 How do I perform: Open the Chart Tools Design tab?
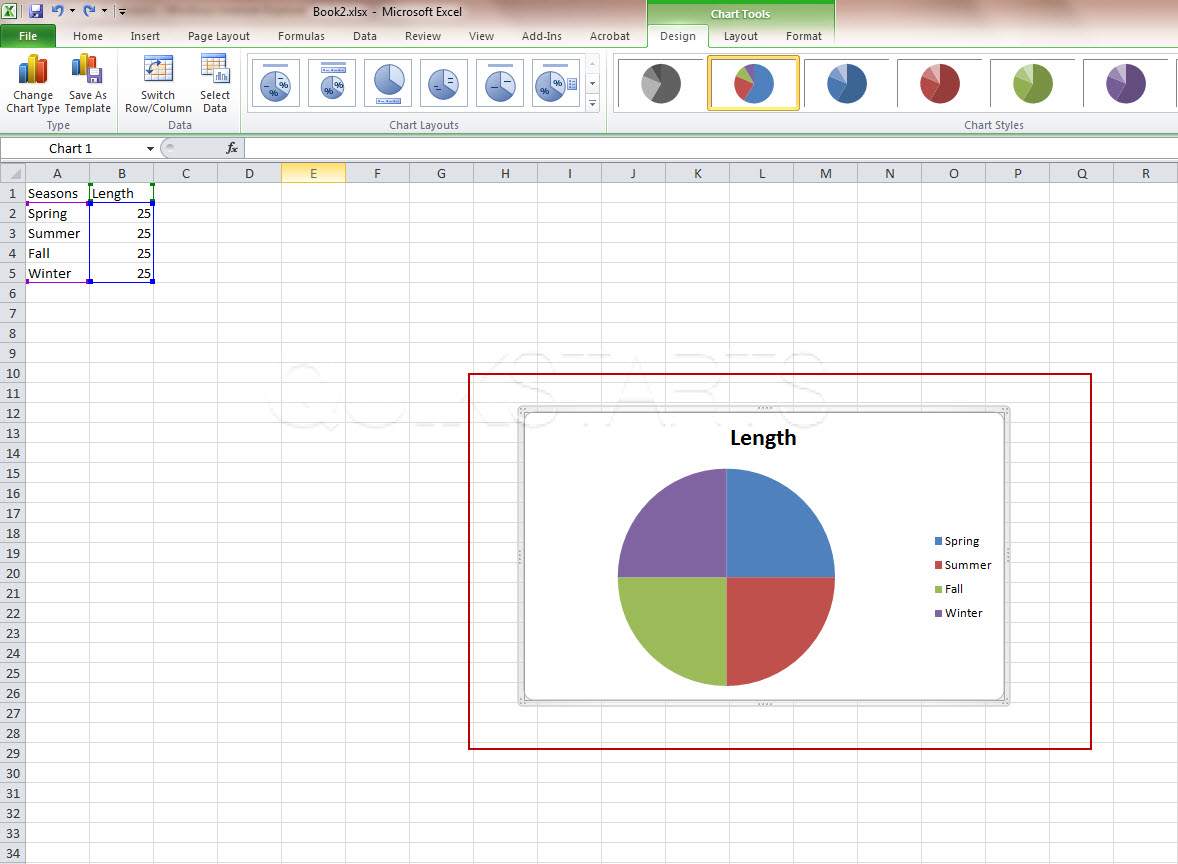click(x=678, y=36)
